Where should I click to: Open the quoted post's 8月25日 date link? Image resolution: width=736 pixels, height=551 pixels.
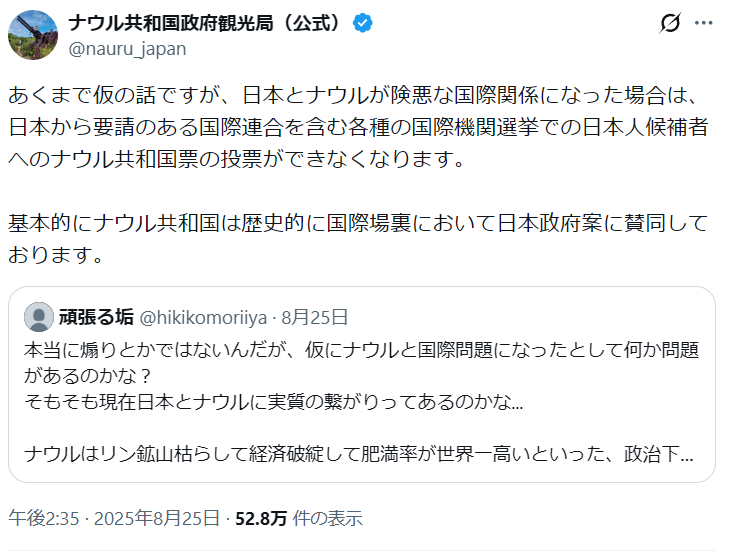(315, 318)
